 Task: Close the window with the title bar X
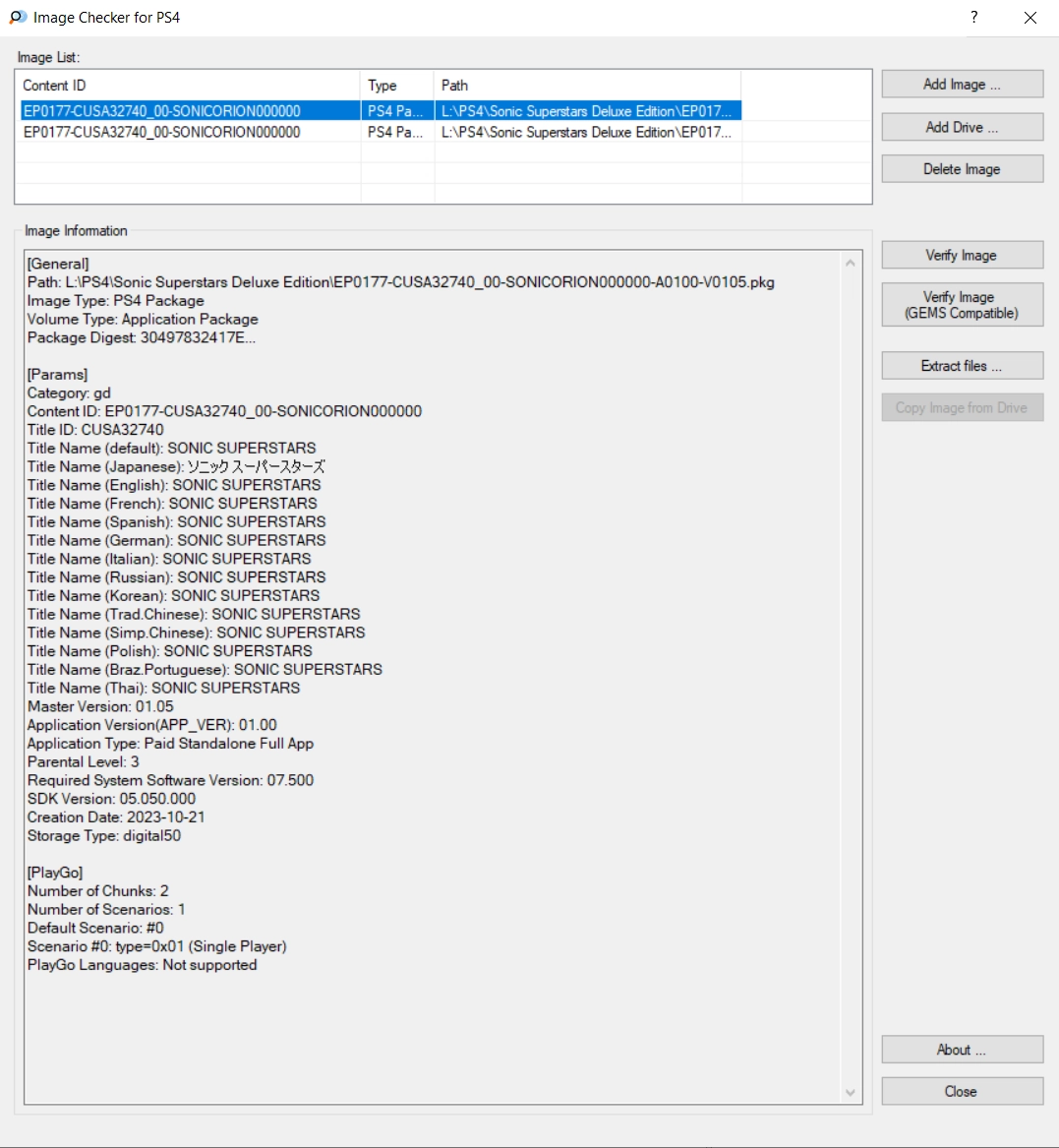tap(1030, 18)
